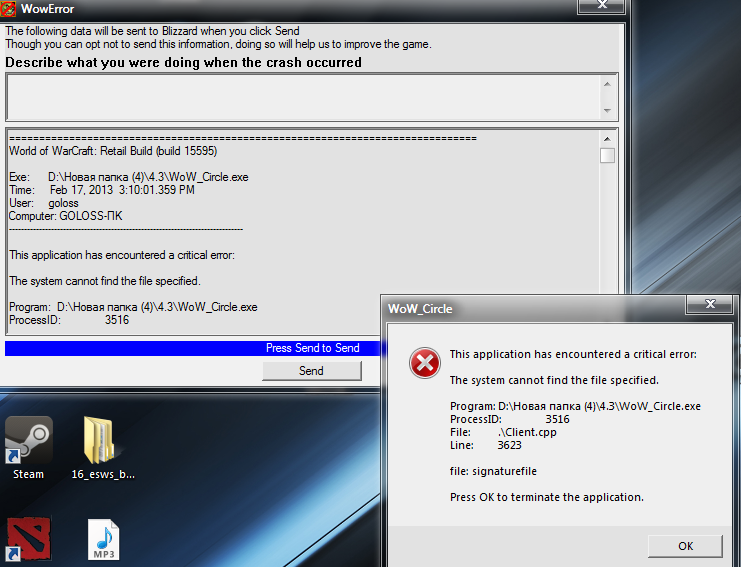This screenshot has height=567, width=741.
Task: Click the 'Feb 17, 2013' time line
Action: point(102,190)
